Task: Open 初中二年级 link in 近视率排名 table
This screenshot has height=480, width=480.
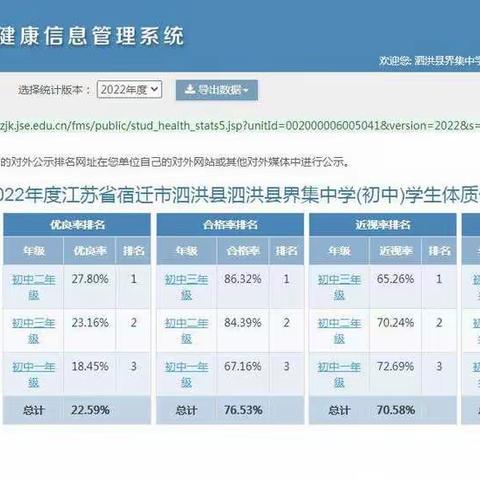Action: [x=339, y=331]
